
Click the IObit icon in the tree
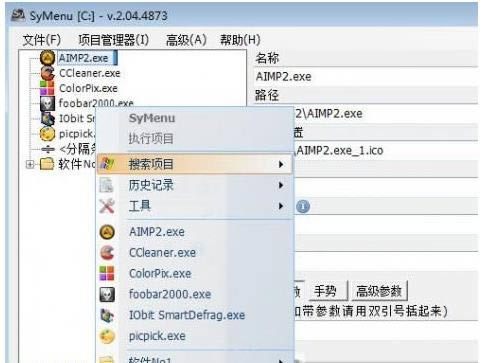tap(47, 118)
